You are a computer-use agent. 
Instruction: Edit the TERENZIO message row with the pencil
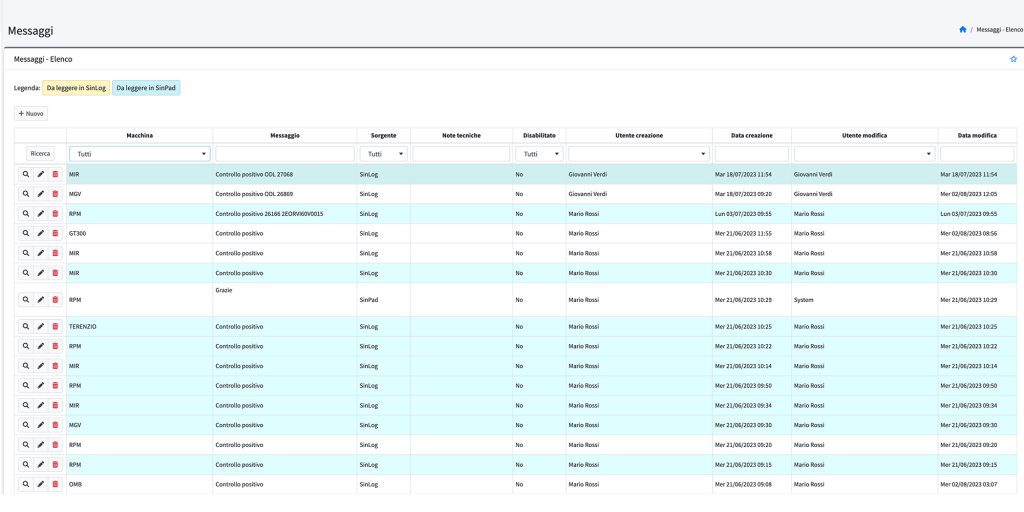(x=41, y=327)
